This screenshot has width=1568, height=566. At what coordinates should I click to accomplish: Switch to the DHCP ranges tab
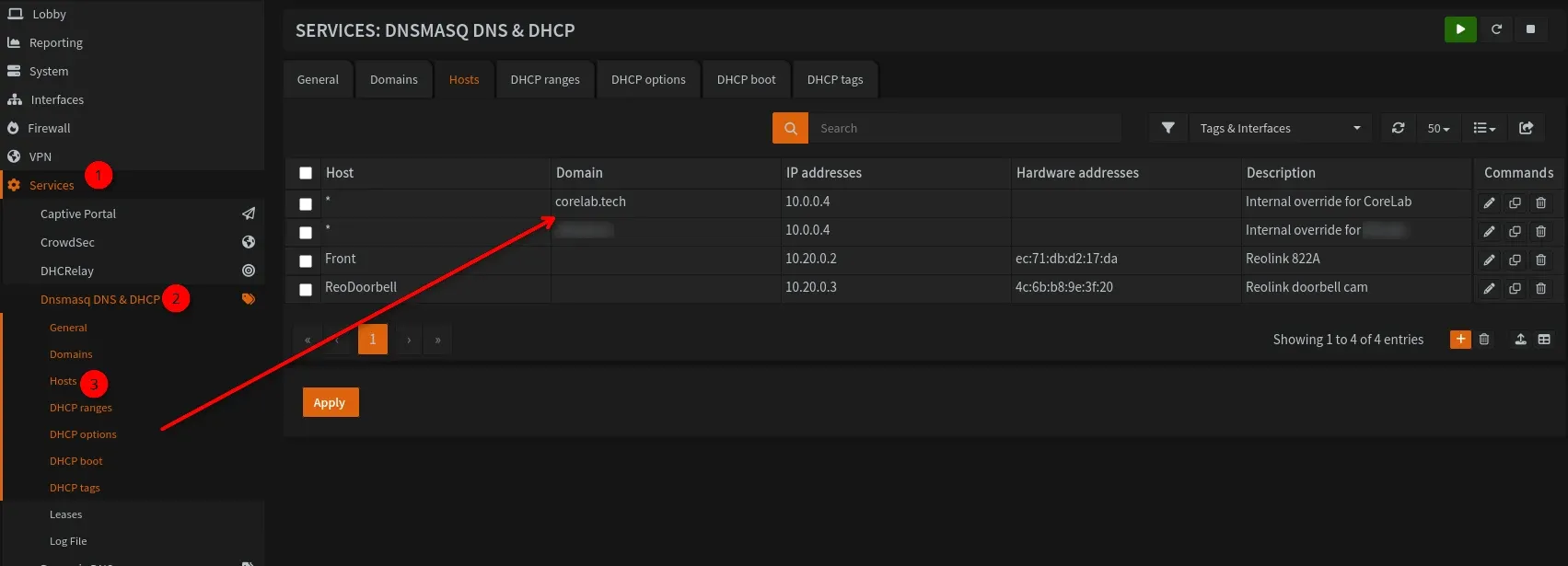[x=545, y=79]
